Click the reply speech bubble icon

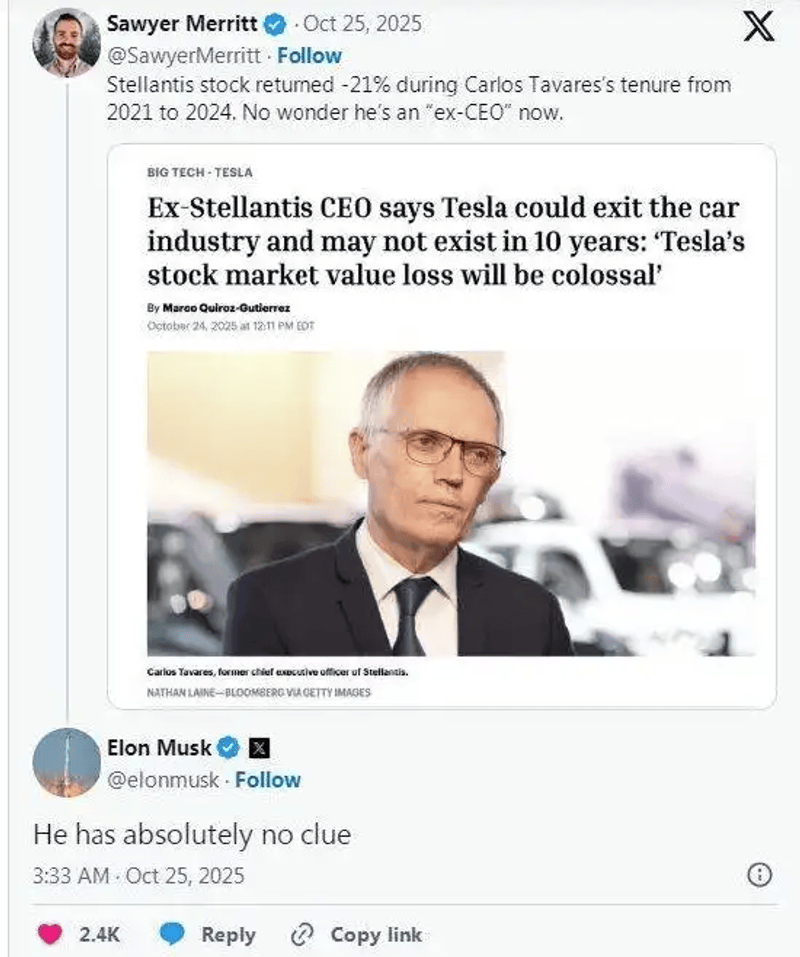pos(173,935)
